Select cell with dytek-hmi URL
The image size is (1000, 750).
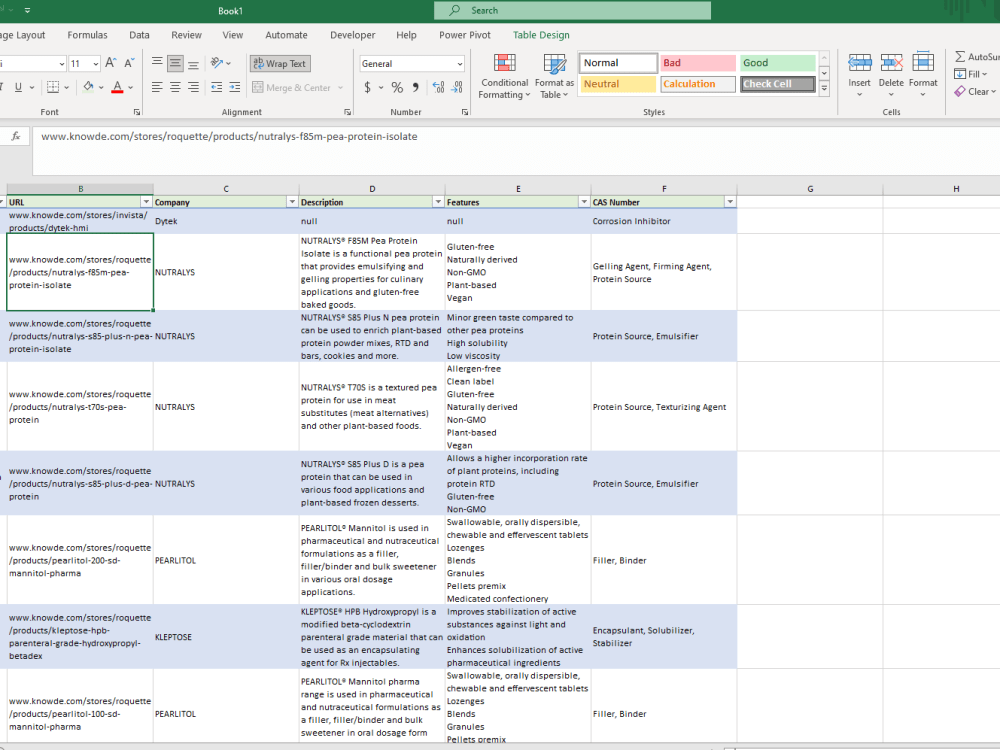(80, 221)
